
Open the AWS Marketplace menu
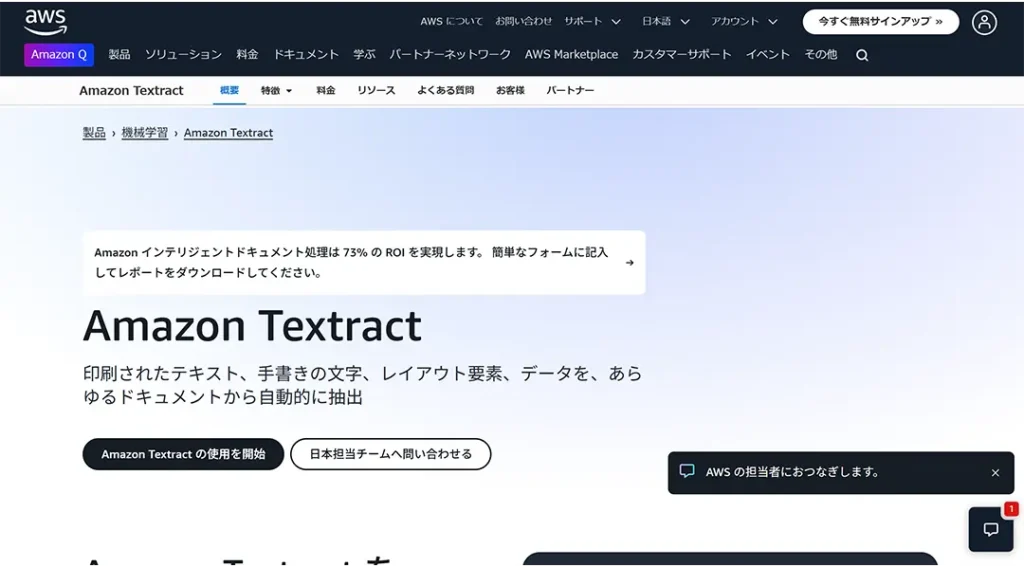tap(571, 55)
